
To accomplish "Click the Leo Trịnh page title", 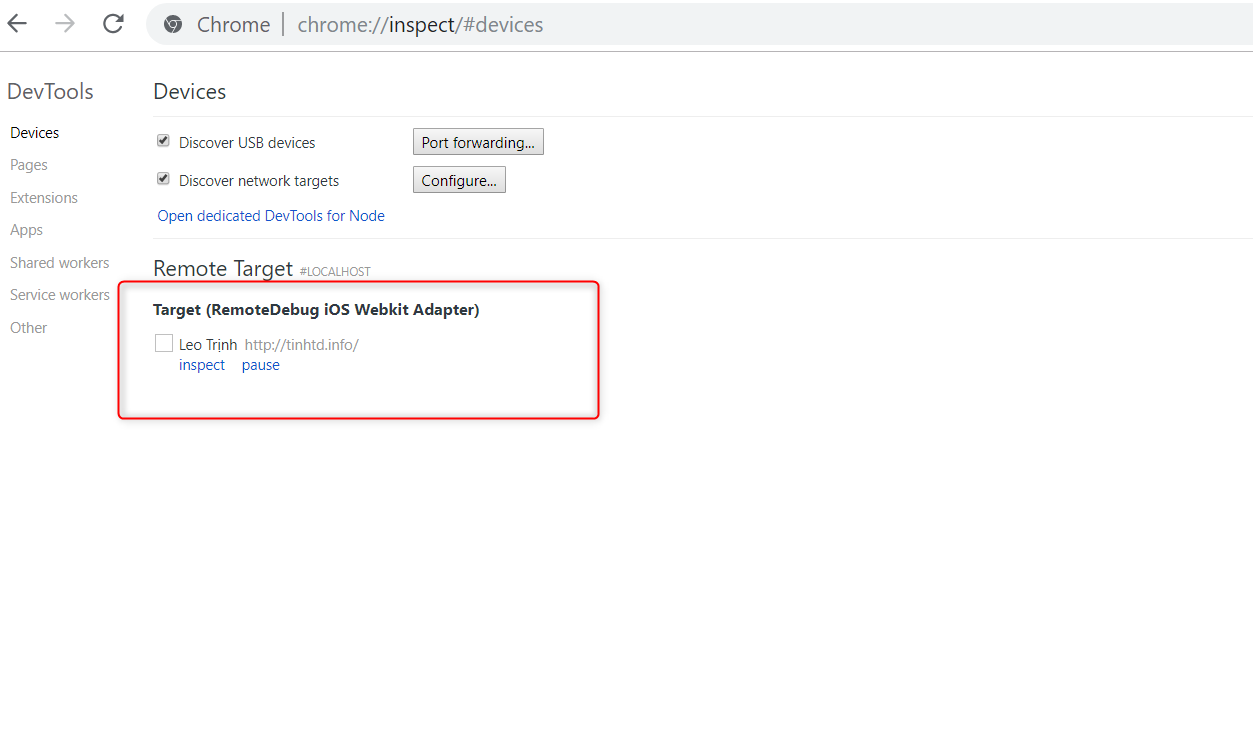I will pos(208,345).
